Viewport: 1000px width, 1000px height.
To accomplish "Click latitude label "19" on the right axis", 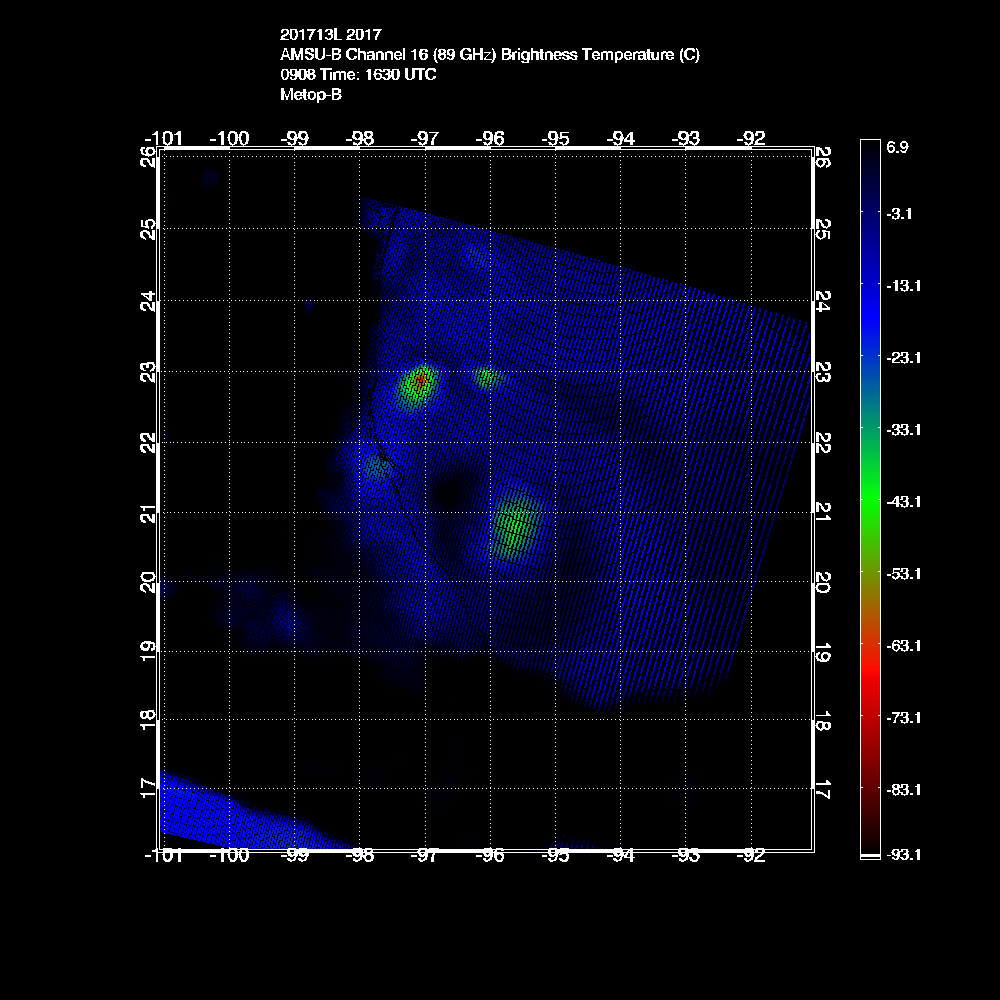I will click(823, 651).
